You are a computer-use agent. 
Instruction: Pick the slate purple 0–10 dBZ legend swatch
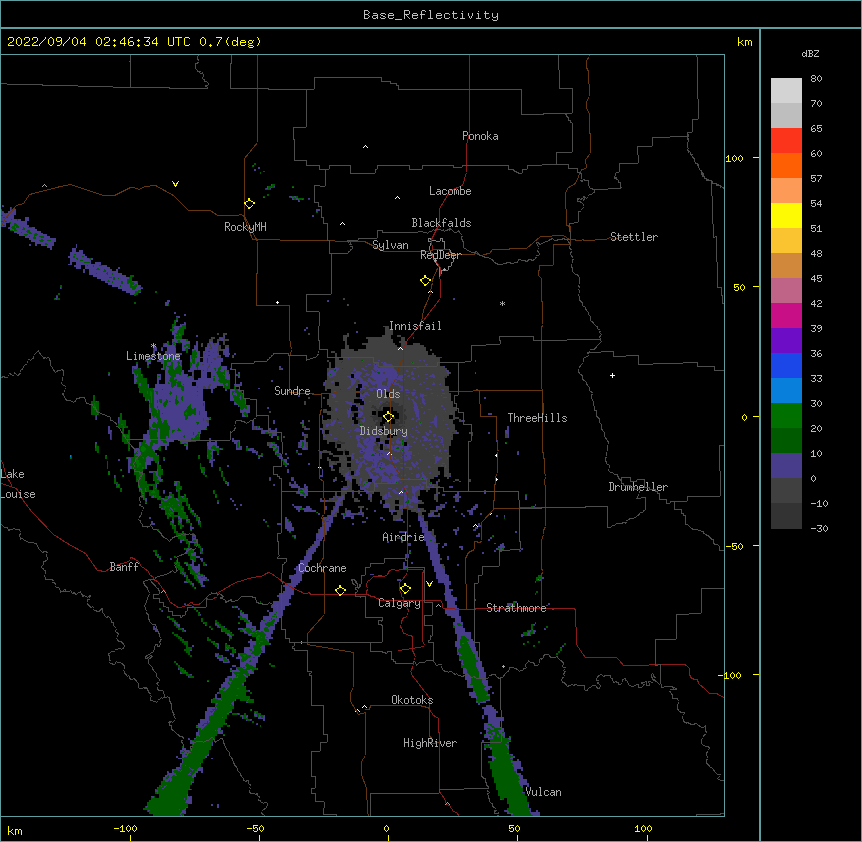click(x=786, y=466)
